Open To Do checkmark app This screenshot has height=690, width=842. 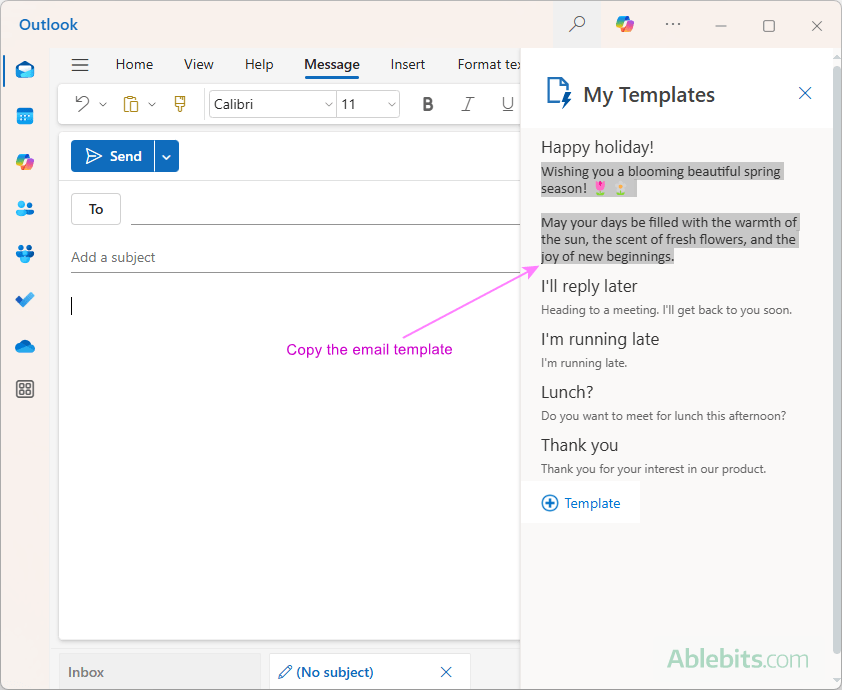25,300
